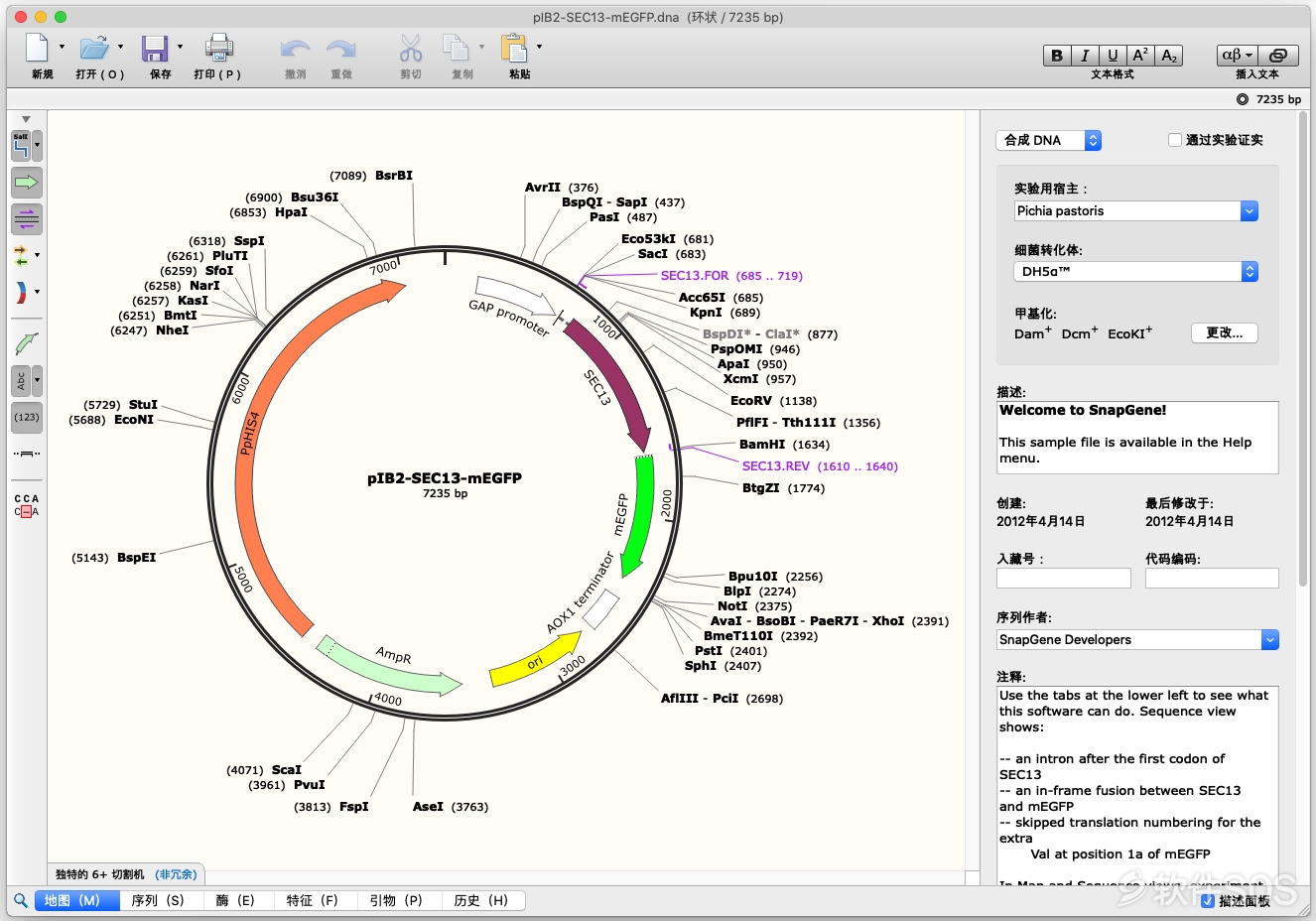Viewport: 1316px width, 921px height.
Task: Click the magnifier search icon at bottom left
Action: pos(20,901)
